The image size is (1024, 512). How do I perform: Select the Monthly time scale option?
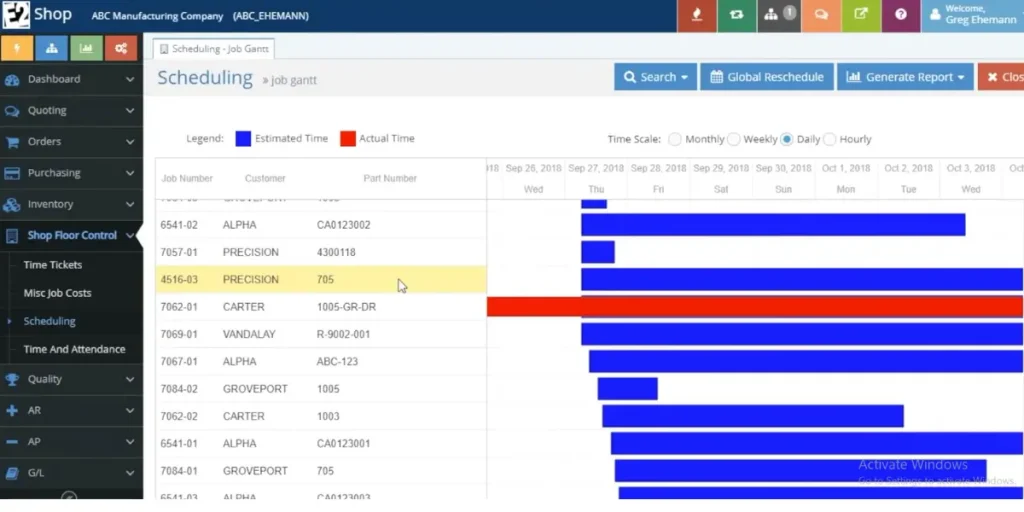pos(675,139)
